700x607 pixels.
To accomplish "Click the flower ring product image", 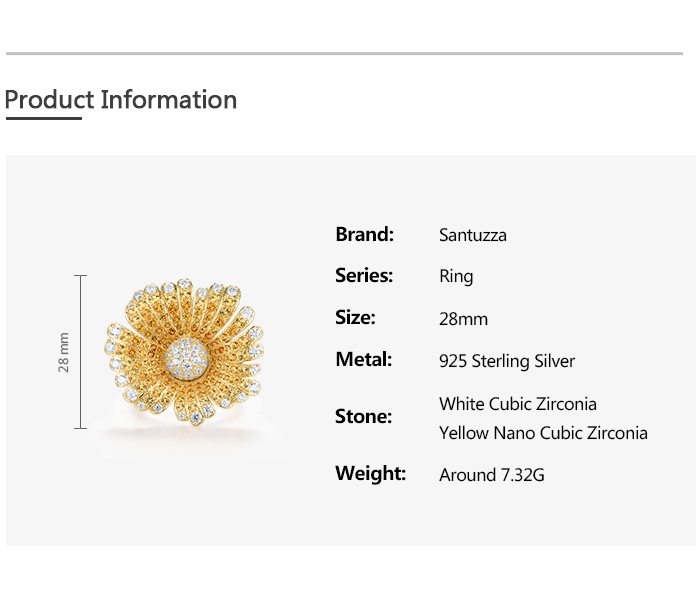I will (186, 355).
